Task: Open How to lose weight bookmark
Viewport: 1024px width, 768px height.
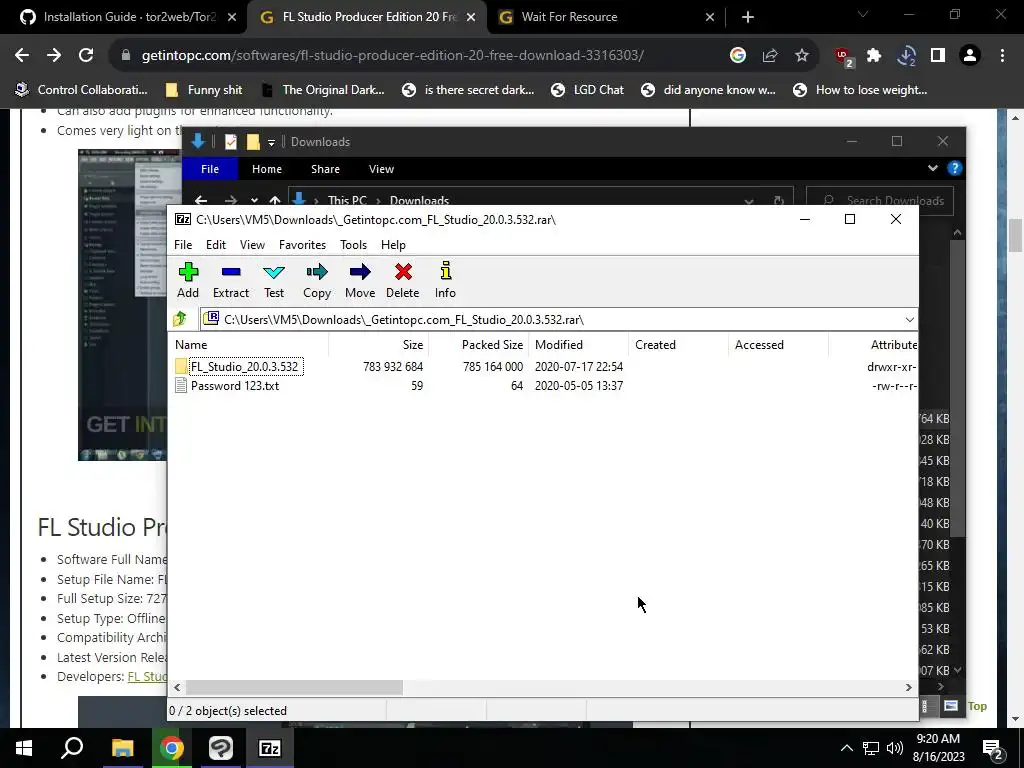Action: (x=860, y=90)
